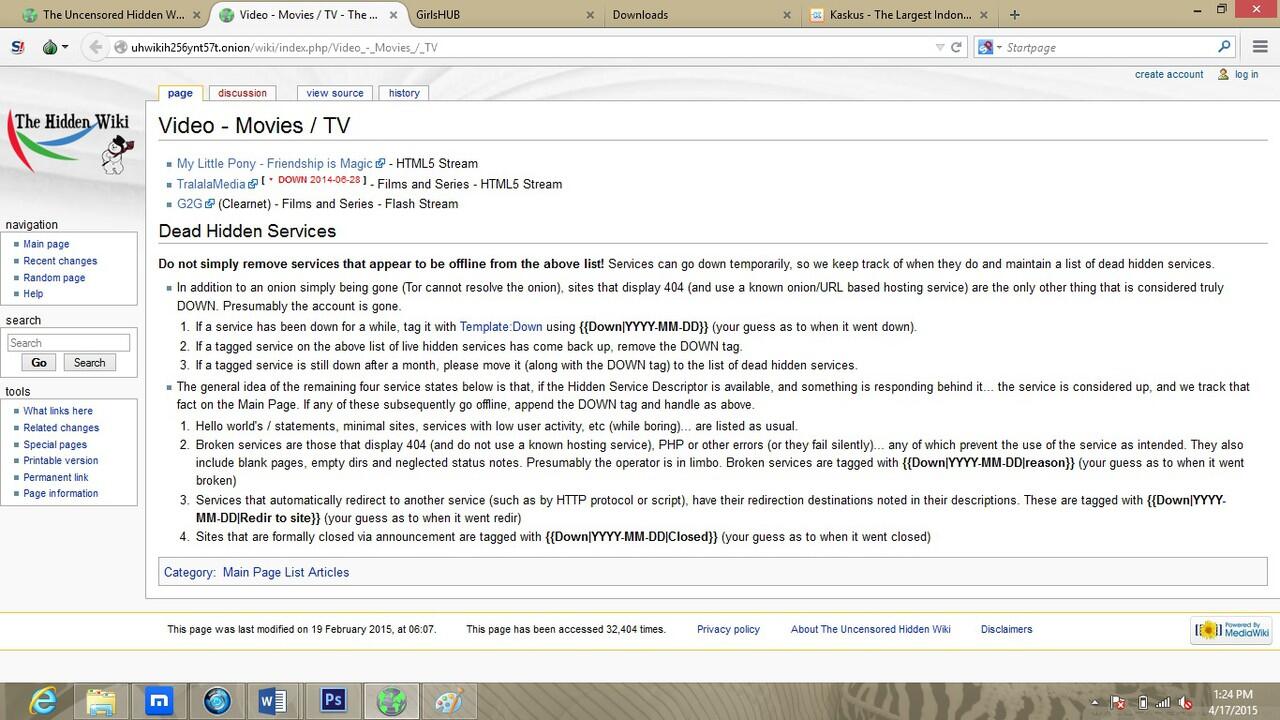
Task: Click the search magnifier in Startpage box
Action: (x=1224, y=47)
